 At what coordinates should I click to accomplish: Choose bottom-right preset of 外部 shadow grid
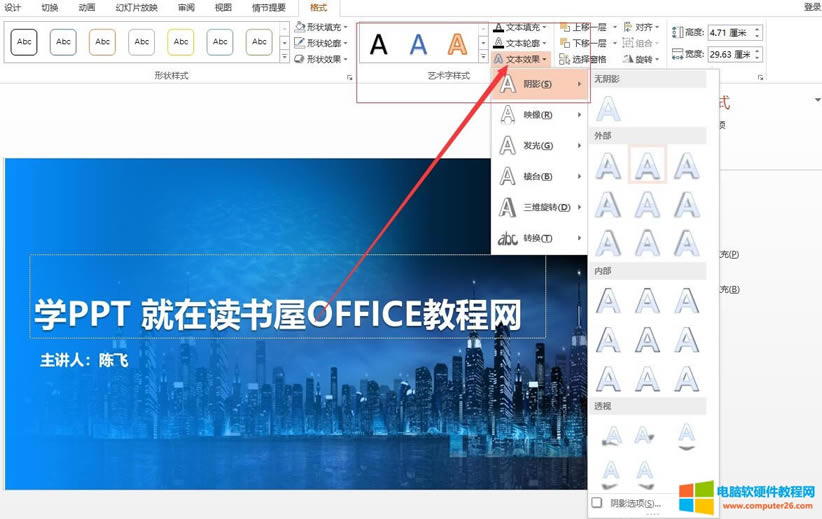click(x=687, y=243)
